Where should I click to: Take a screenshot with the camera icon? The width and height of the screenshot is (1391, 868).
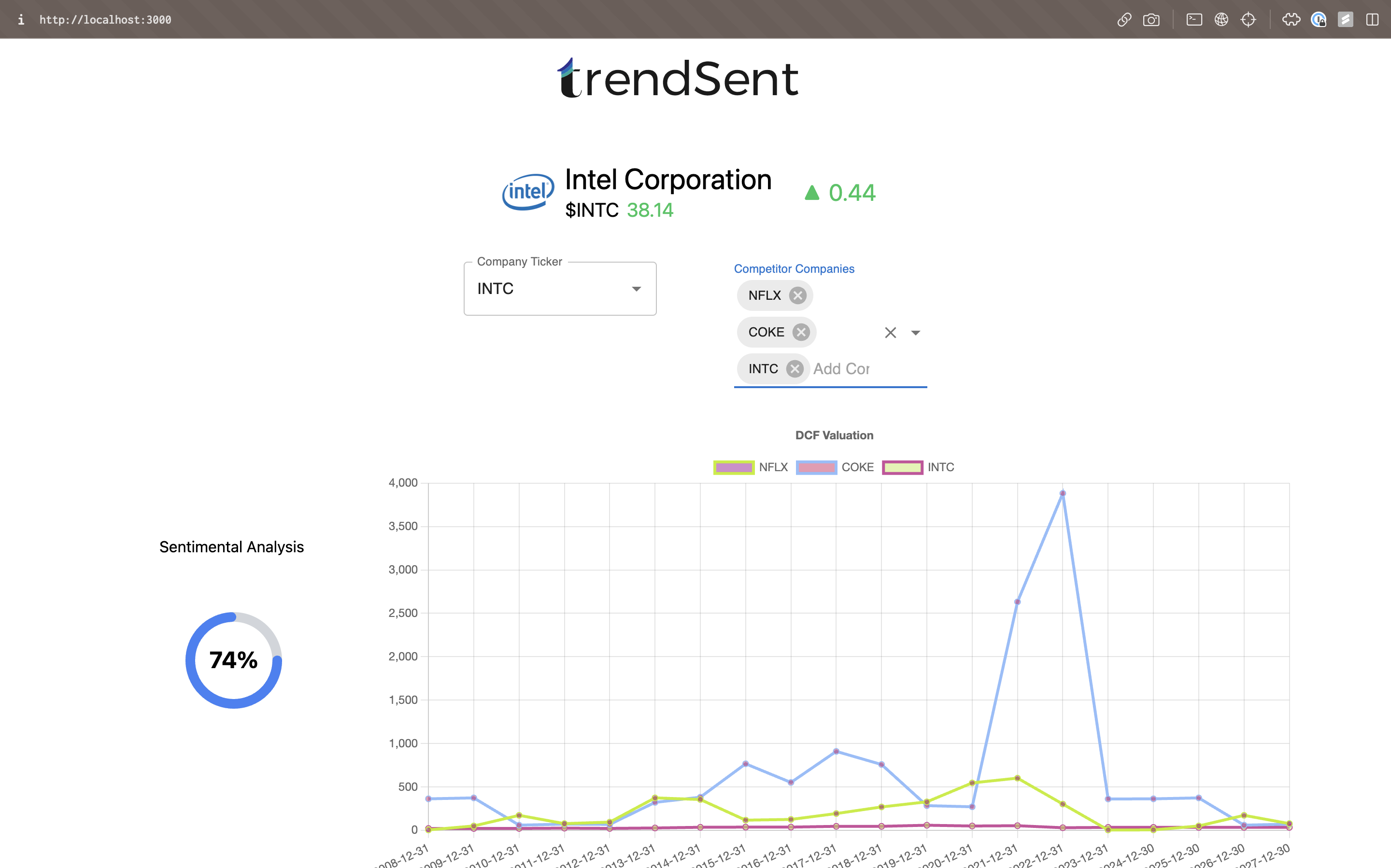[1151, 19]
